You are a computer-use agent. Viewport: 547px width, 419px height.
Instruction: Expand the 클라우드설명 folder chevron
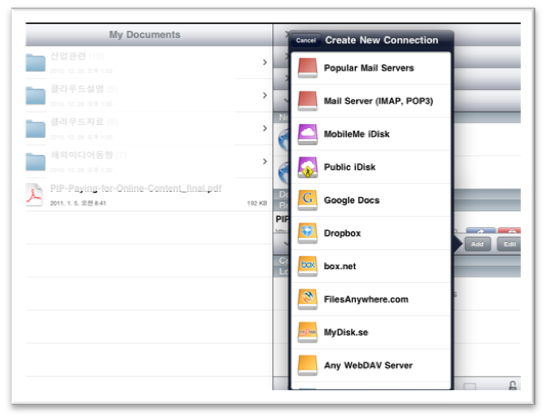(265, 95)
